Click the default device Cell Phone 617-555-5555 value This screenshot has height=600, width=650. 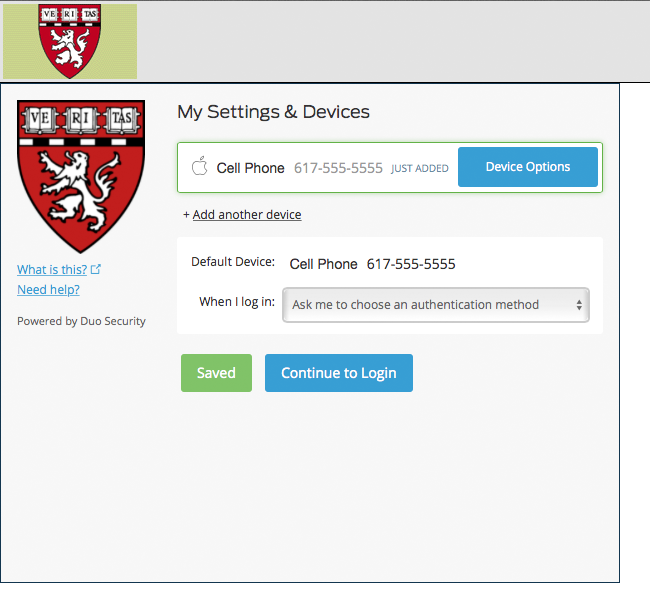[372, 264]
